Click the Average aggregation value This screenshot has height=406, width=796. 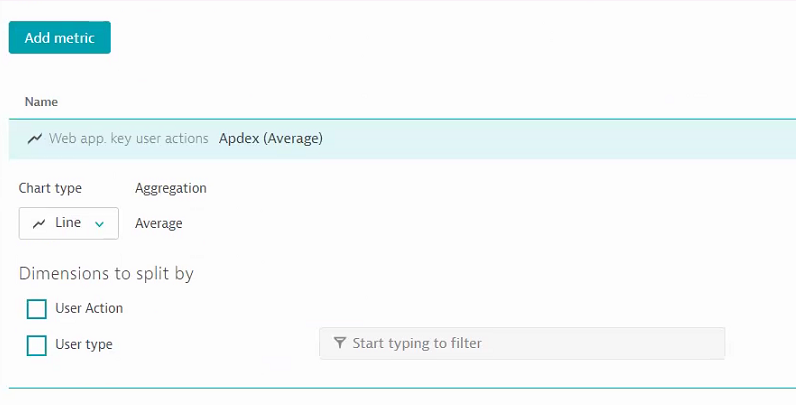(x=159, y=224)
